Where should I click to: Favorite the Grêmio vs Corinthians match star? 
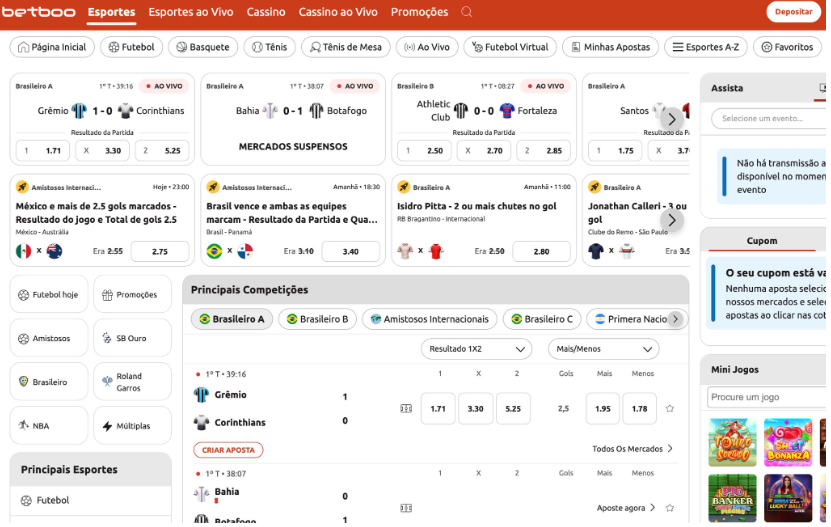coord(670,409)
